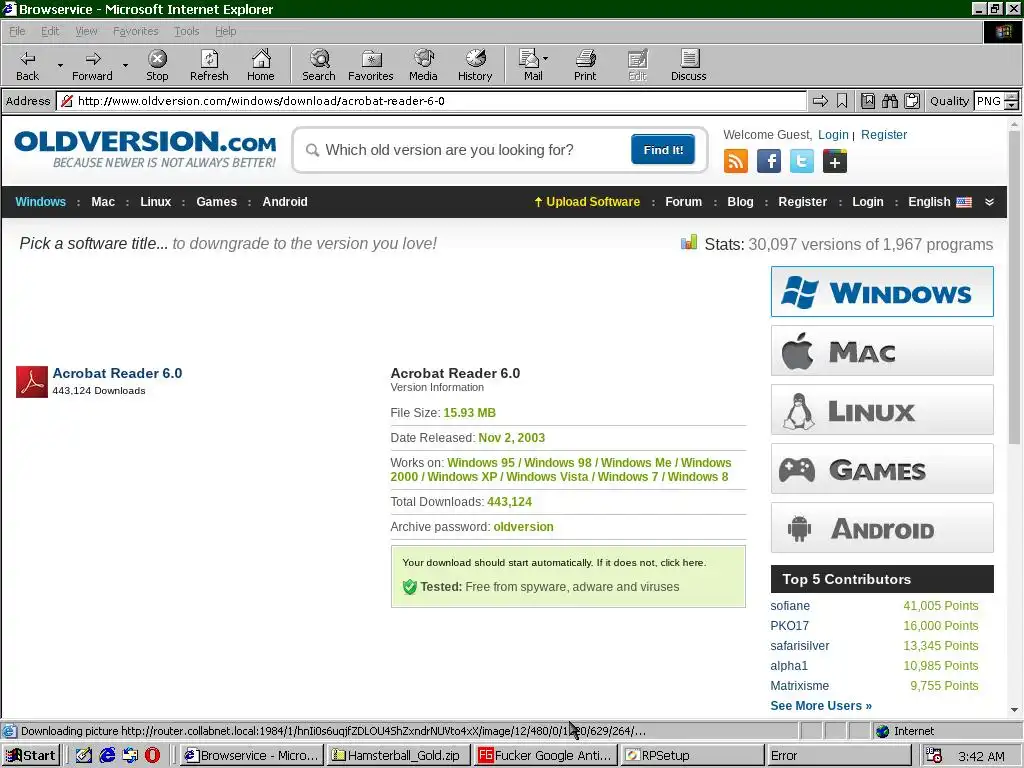Click the RSS feed icon
Screen dimensions: 1024x768
tap(736, 161)
